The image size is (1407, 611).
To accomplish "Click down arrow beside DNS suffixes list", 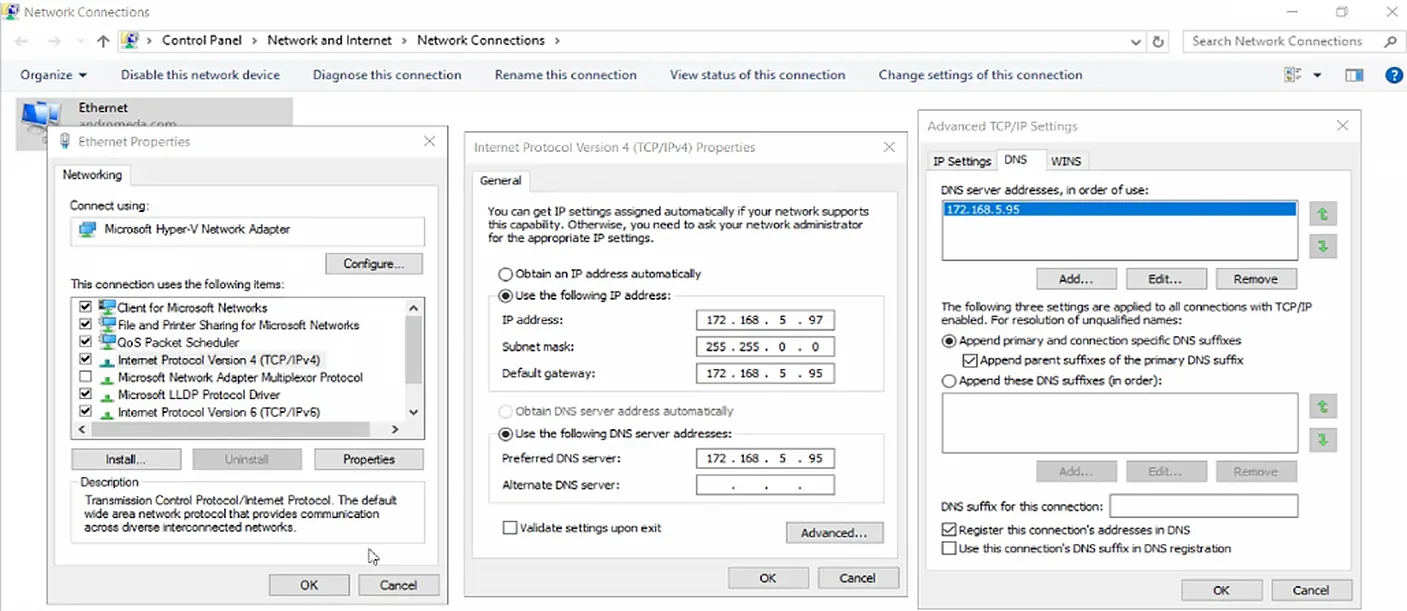I will pyautogui.click(x=1323, y=439).
